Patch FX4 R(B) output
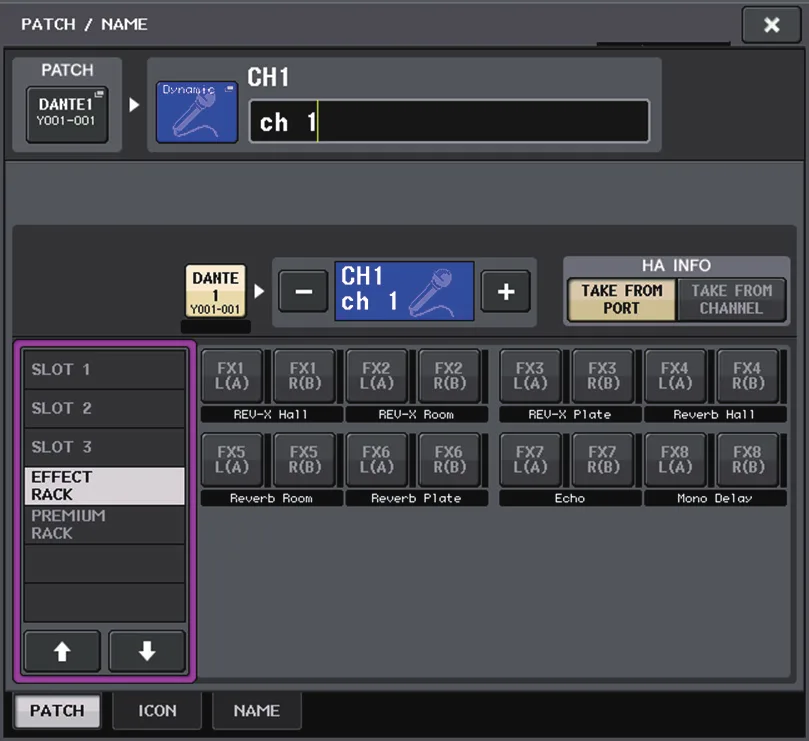 pyautogui.click(x=748, y=376)
